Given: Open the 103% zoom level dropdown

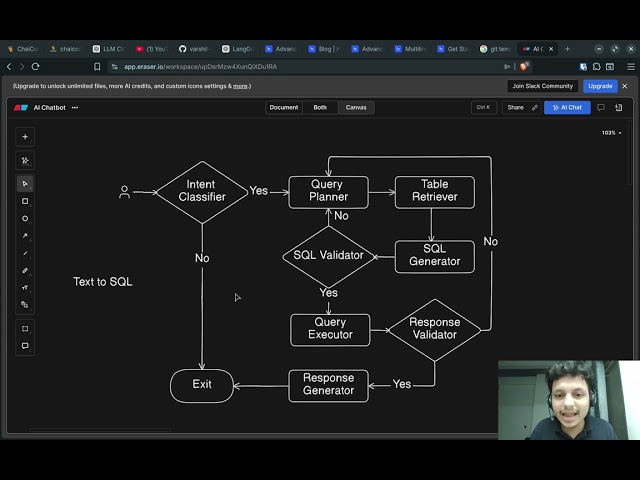Looking at the screenshot, I should click(611, 133).
